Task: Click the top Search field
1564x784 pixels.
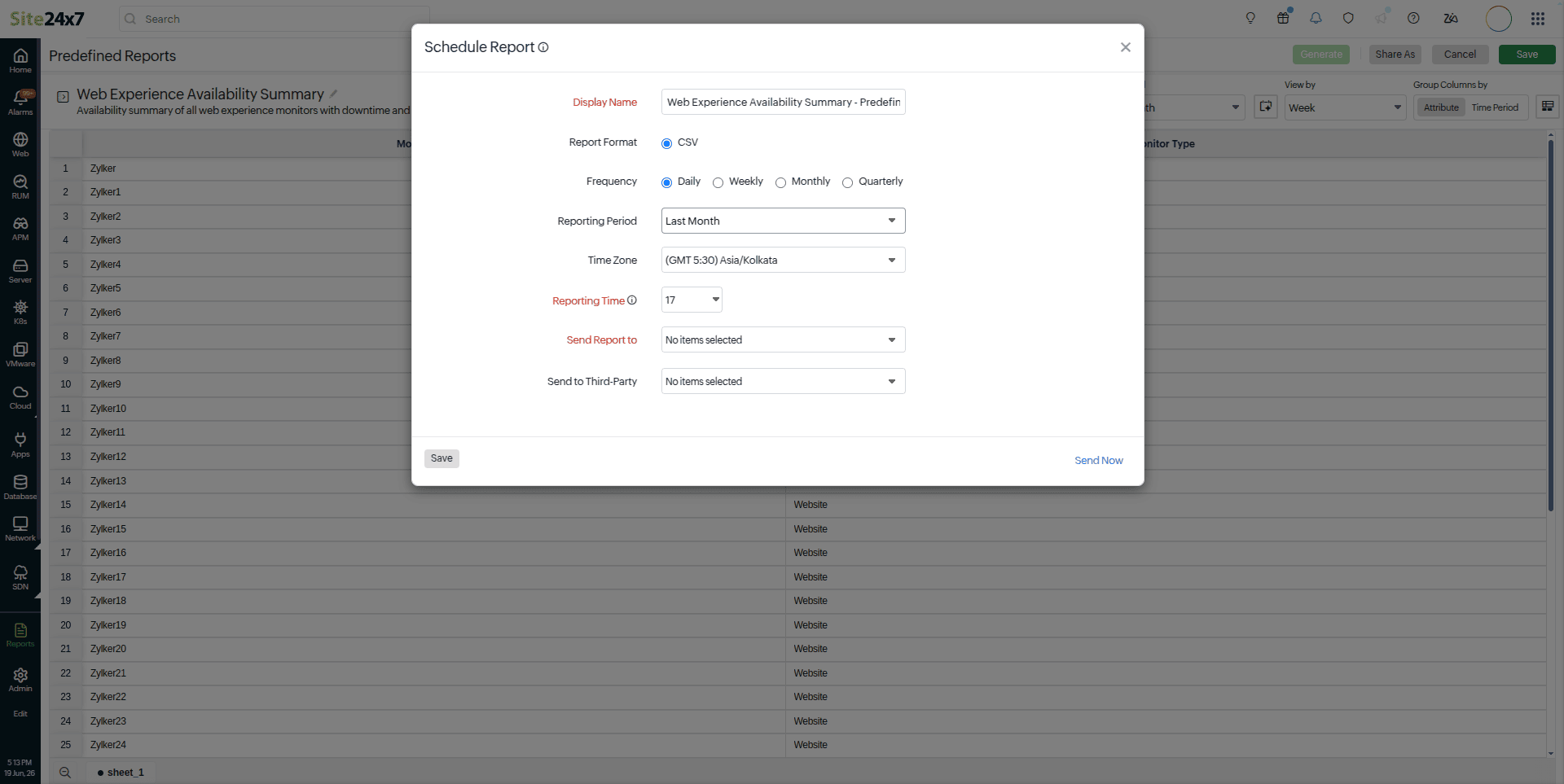Action: pyautogui.click(x=274, y=19)
